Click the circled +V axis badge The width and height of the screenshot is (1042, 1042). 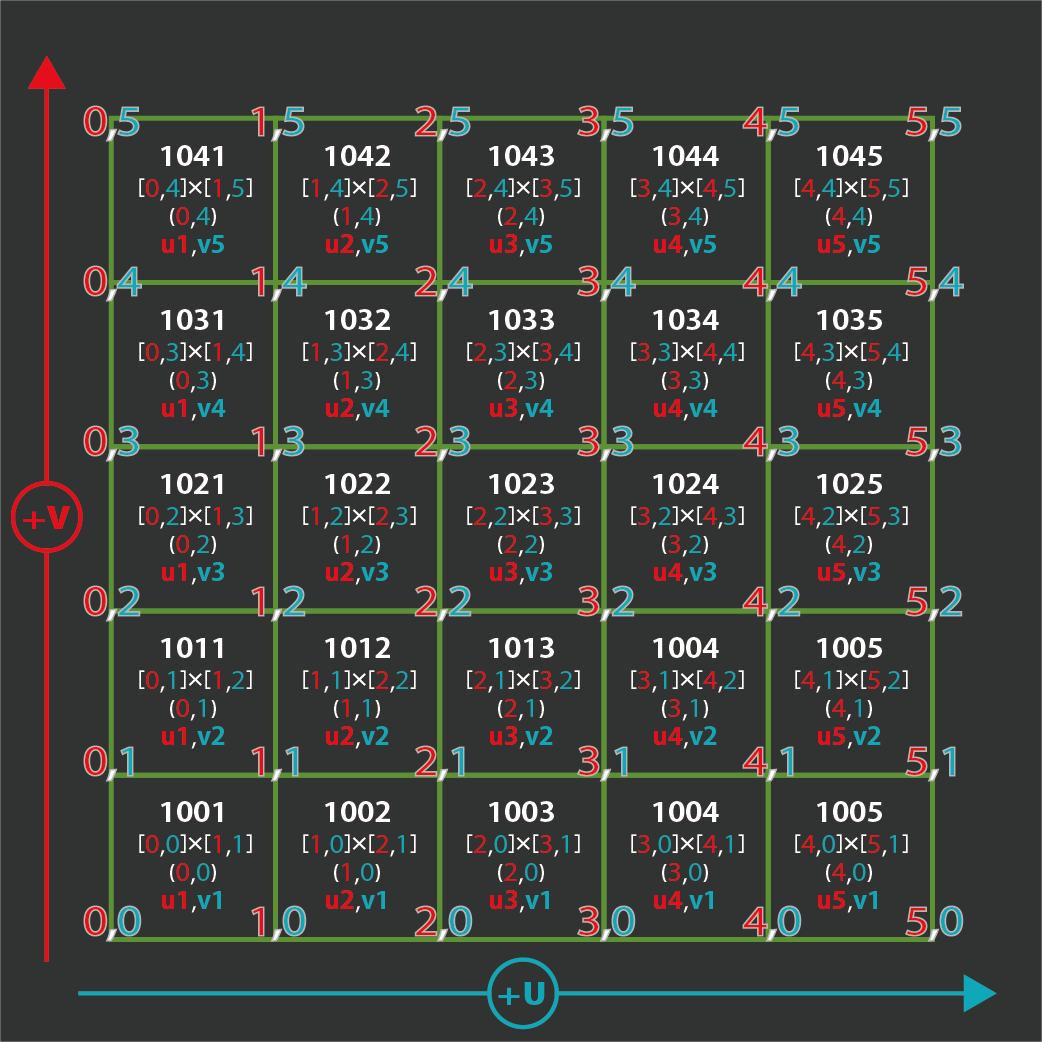coord(46,518)
